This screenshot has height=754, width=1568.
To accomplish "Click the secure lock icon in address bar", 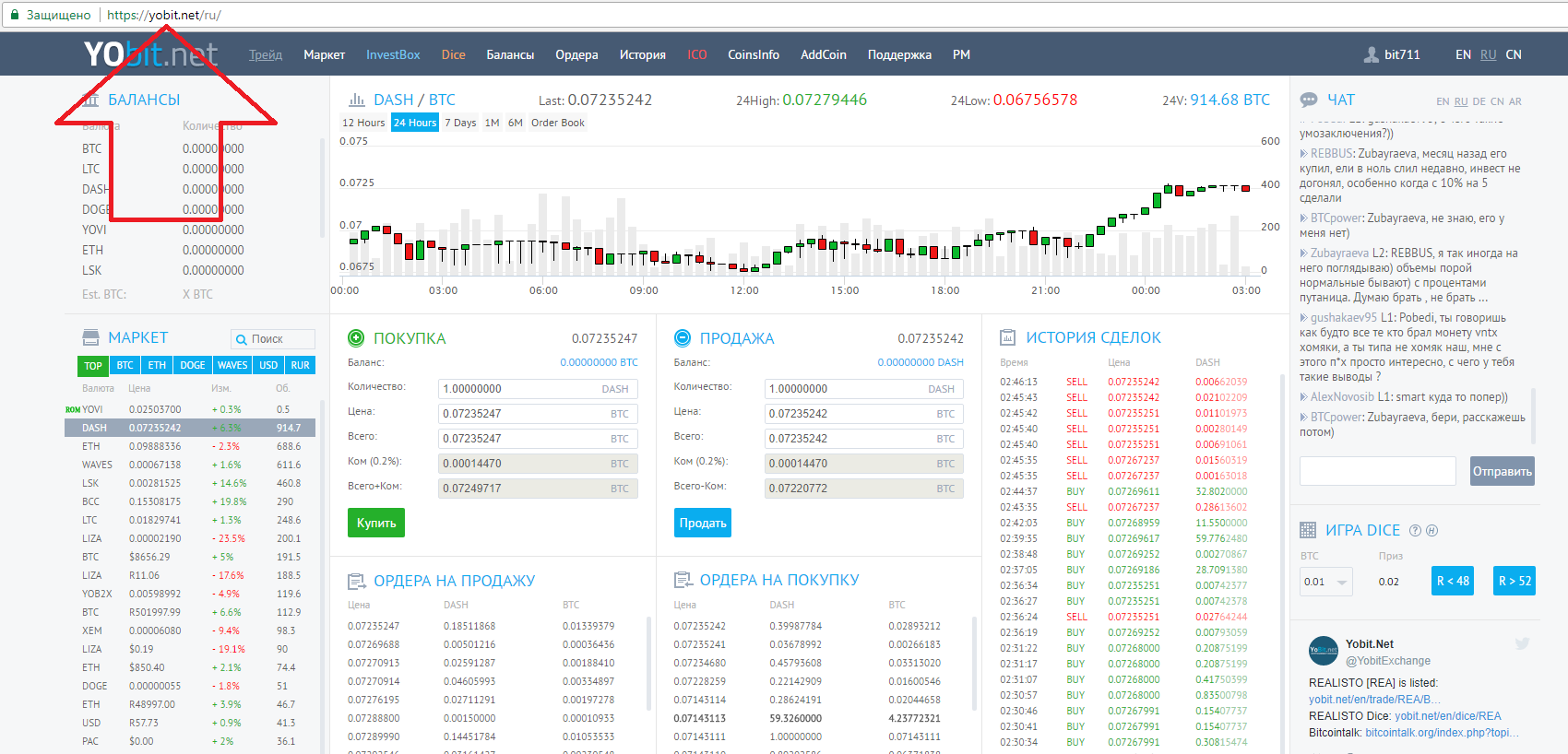I will tap(14, 15).
